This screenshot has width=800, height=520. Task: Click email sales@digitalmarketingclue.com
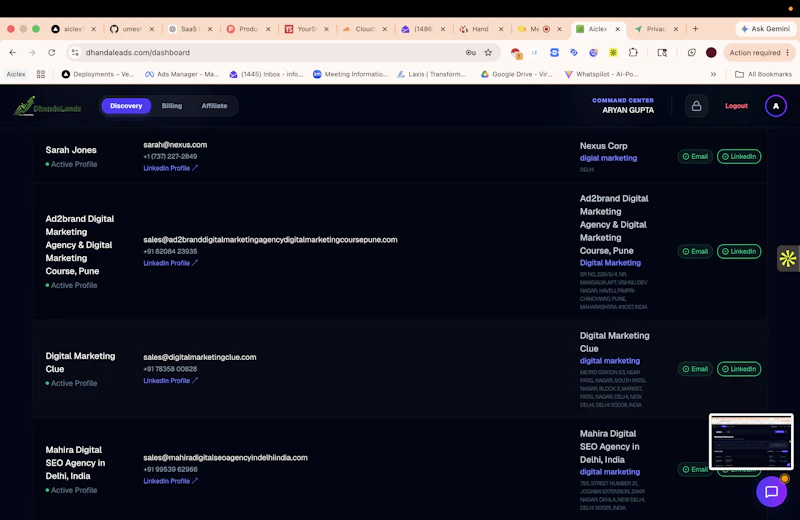click(199, 357)
